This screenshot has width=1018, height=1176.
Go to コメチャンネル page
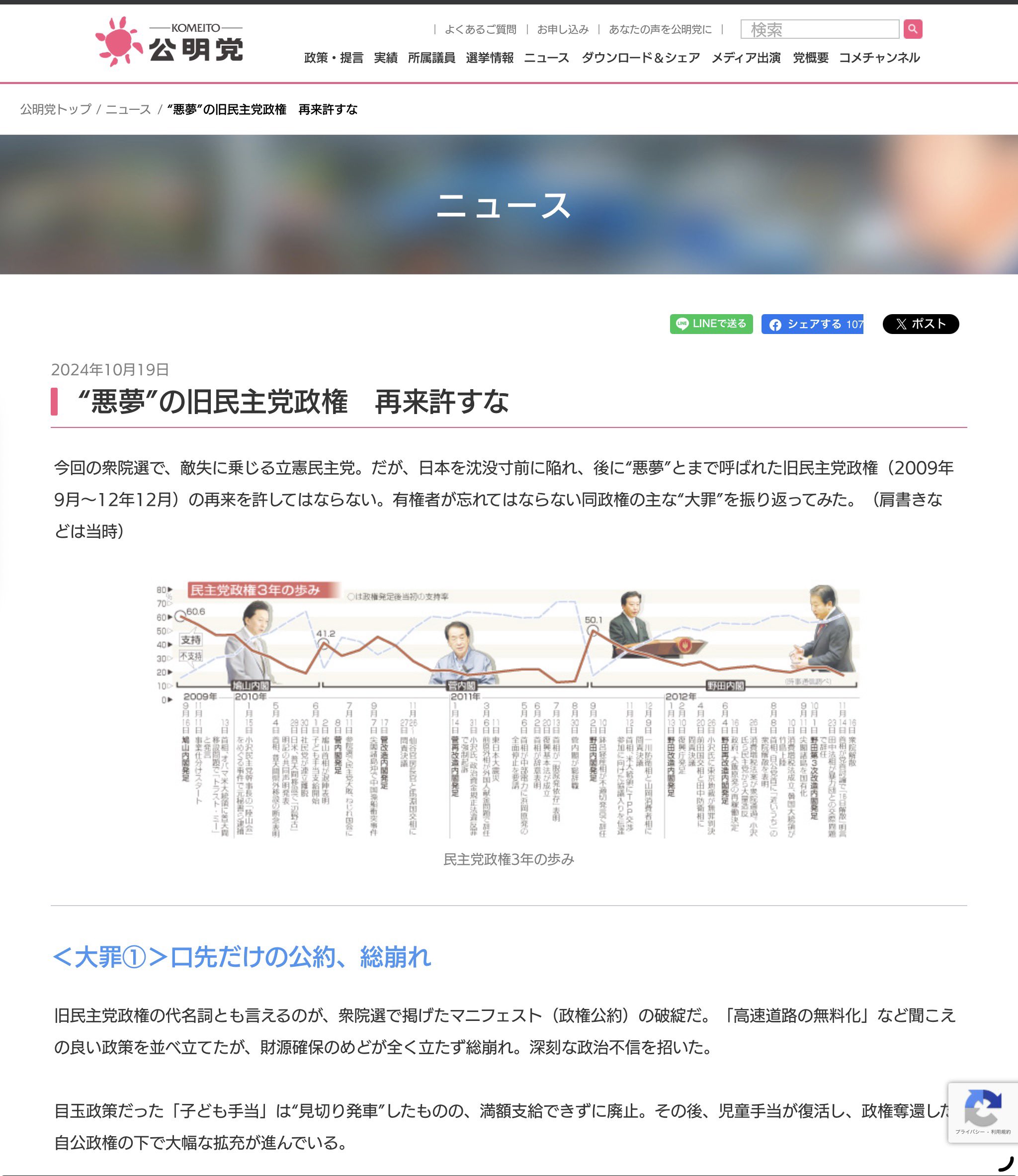pyautogui.click(x=879, y=58)
